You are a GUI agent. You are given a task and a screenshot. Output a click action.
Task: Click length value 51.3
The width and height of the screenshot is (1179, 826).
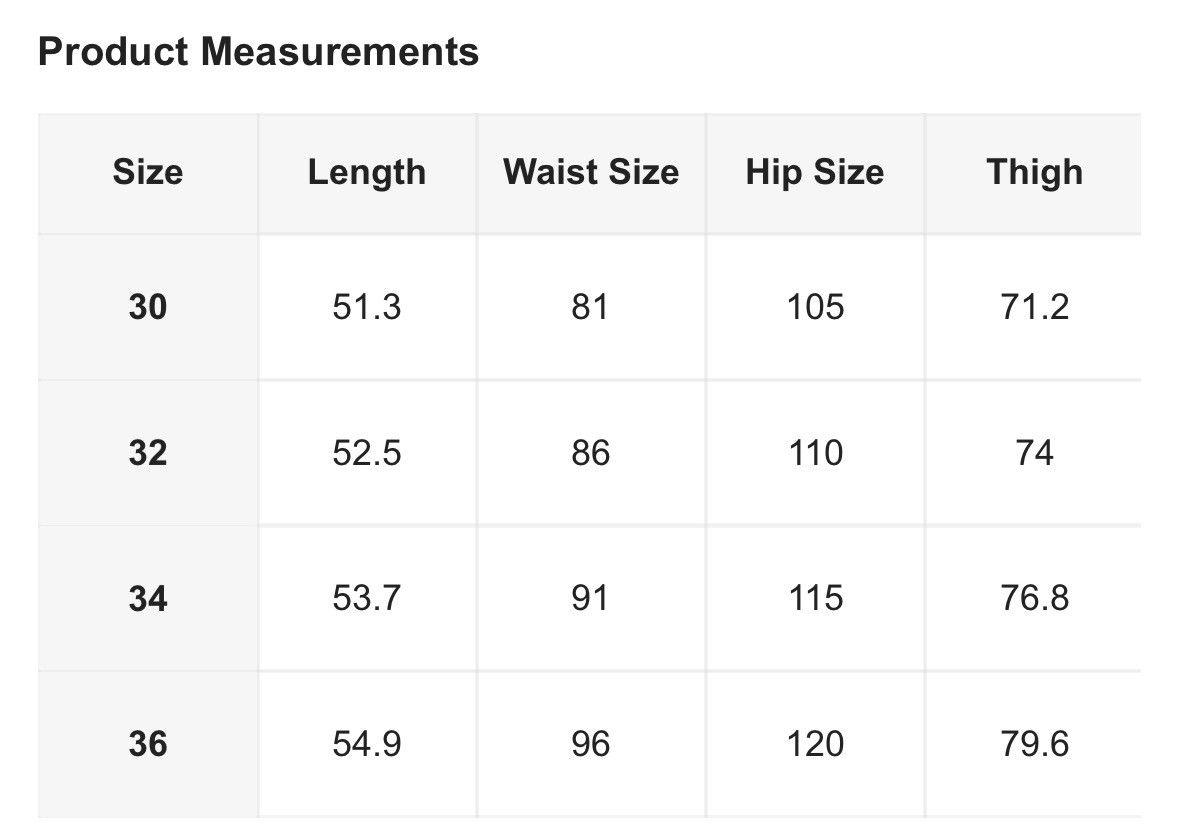tap(367, 307)
